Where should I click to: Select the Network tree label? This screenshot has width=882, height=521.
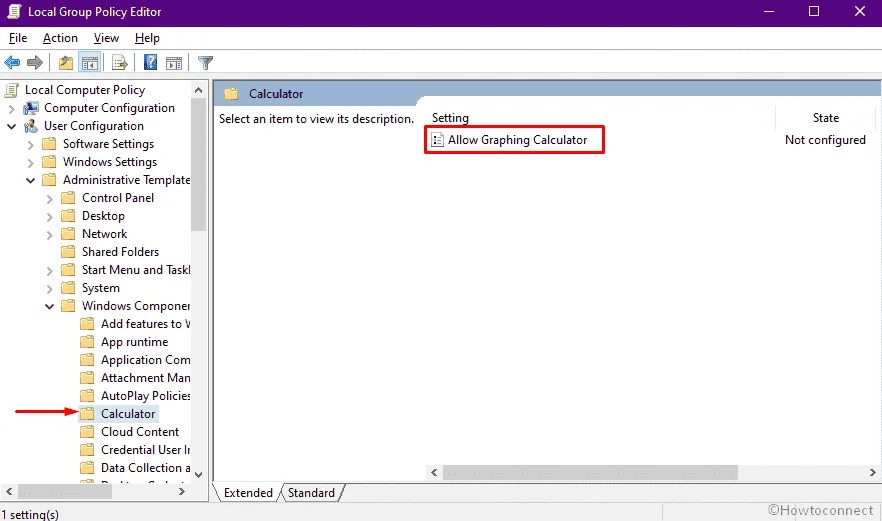pos(105,234)
